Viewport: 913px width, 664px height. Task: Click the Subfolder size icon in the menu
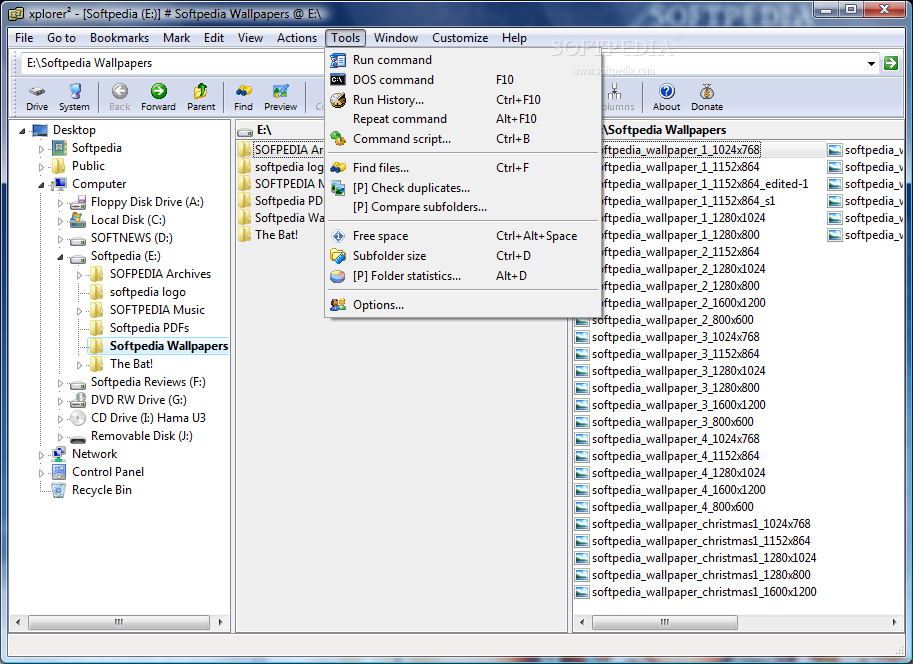(338, 256)
